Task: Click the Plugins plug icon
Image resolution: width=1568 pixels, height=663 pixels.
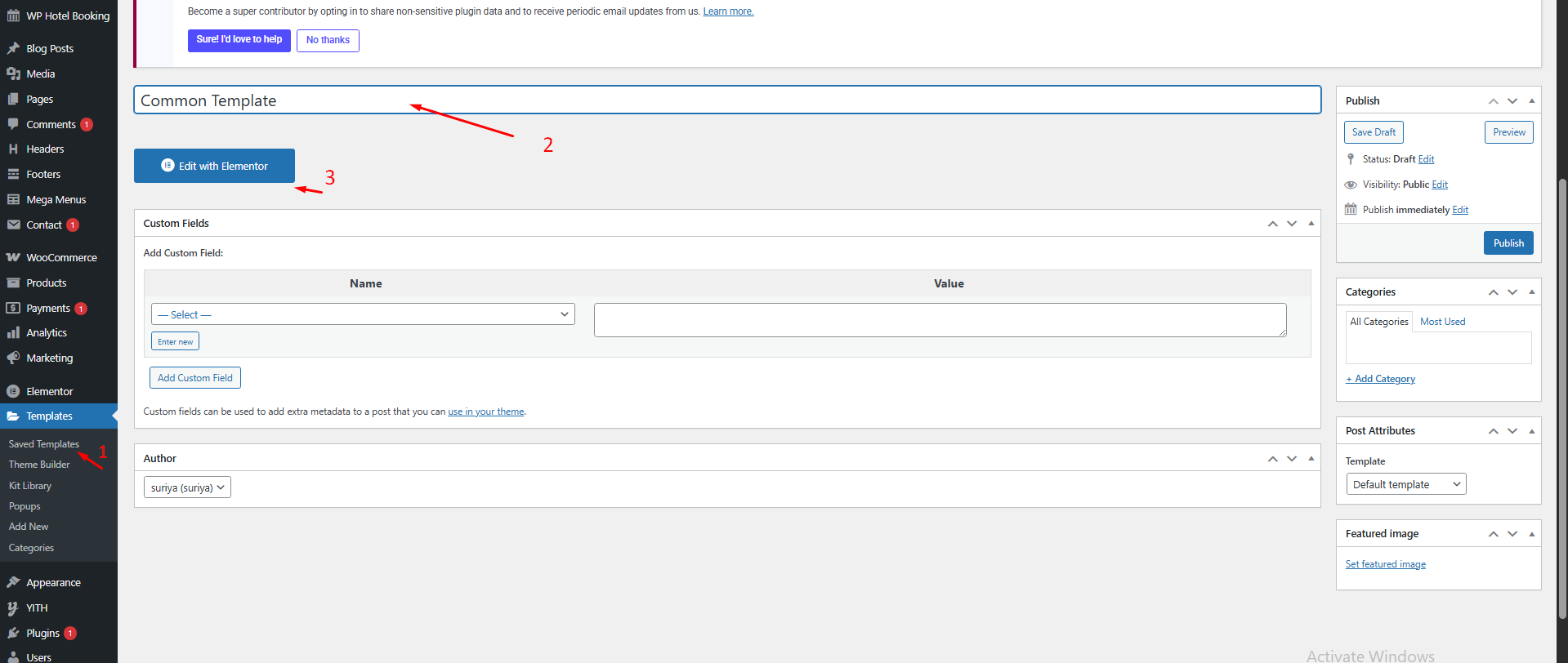Action: 13,633
